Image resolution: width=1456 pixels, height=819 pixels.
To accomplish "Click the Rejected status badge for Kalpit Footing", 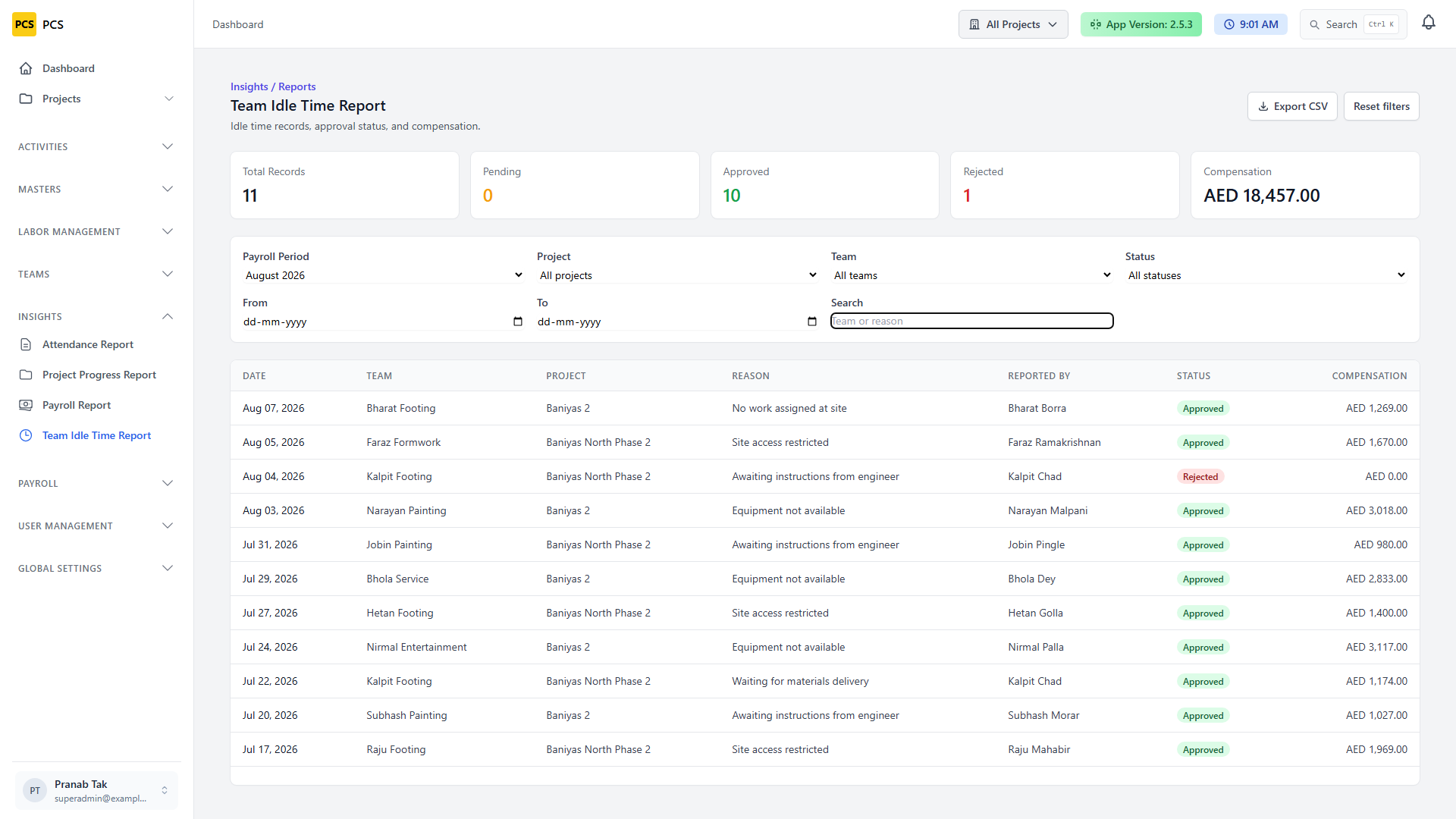I will point(1200,477).
